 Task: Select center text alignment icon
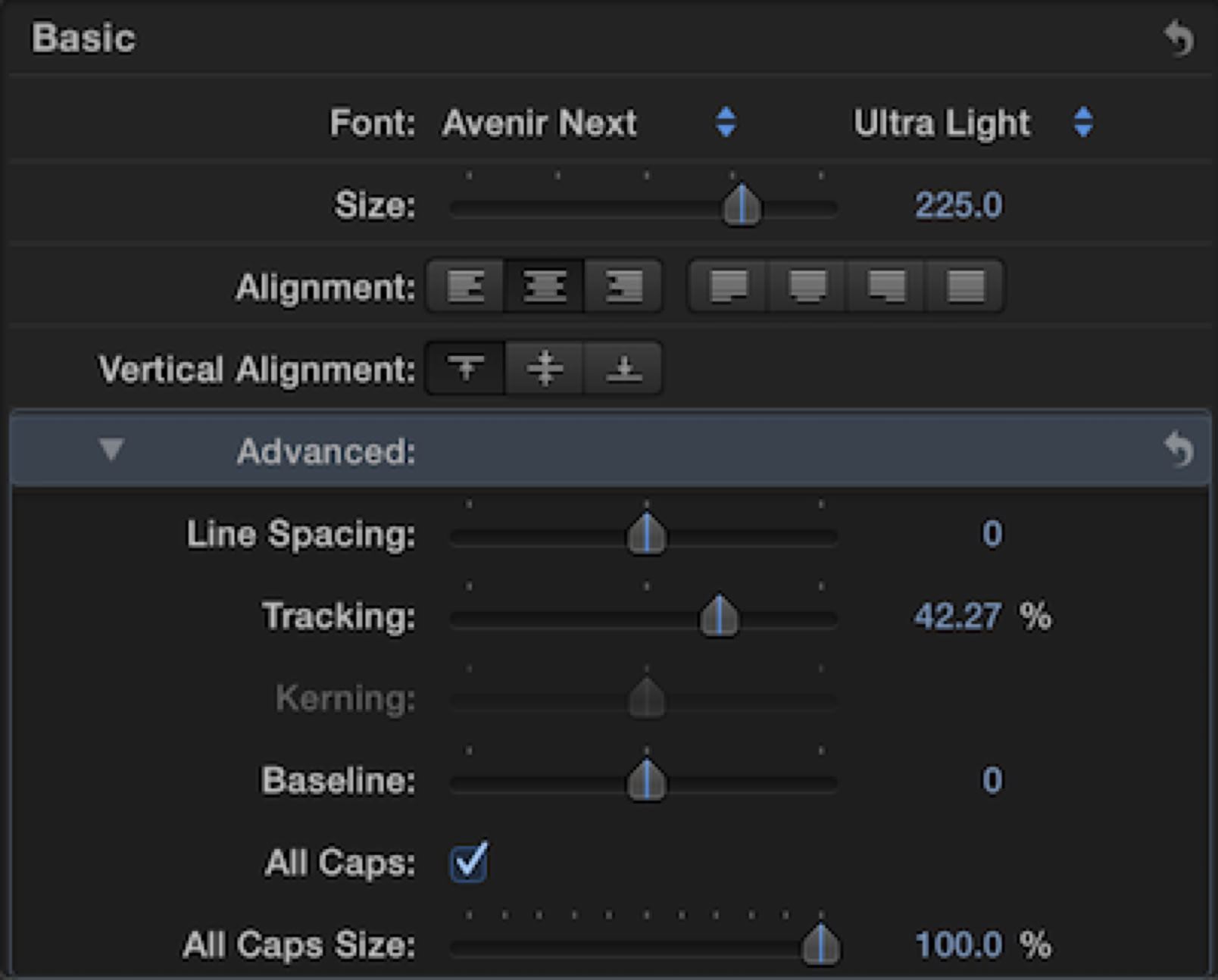click(x=544, y=286)
